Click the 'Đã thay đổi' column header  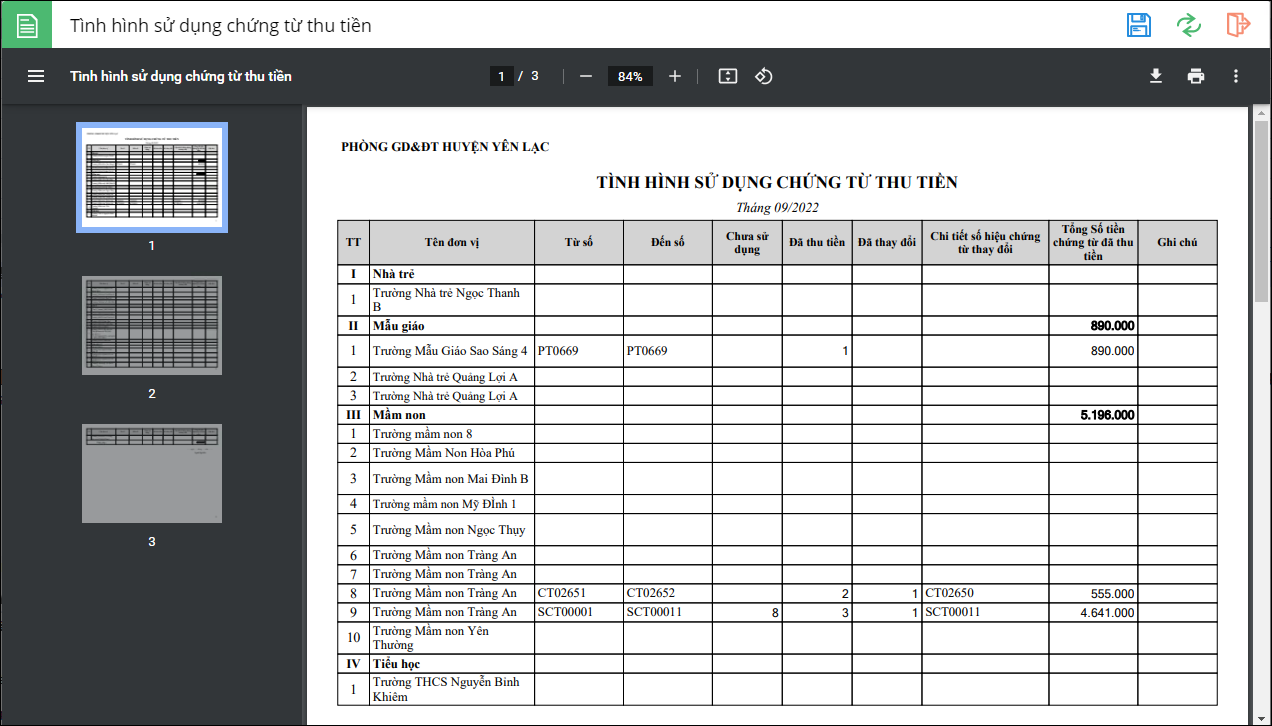pos(887,242)
